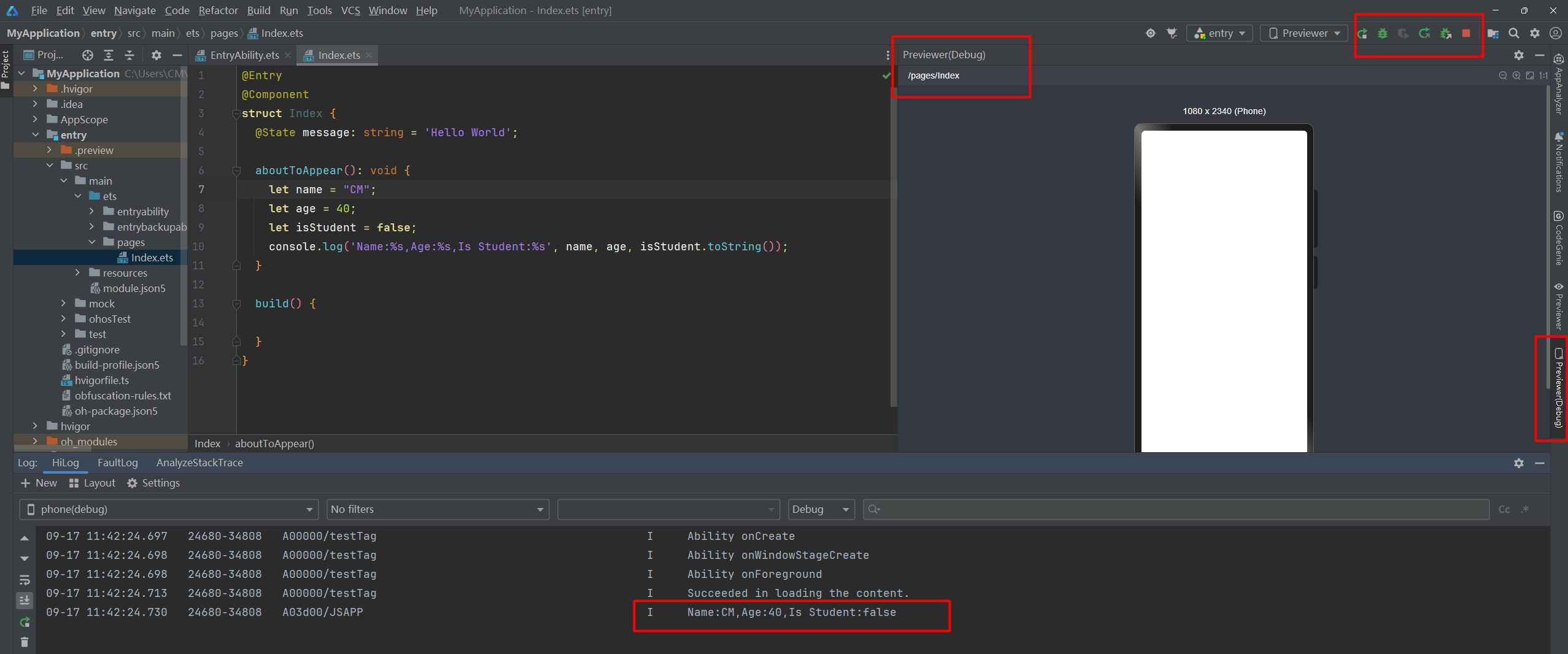This screenshot has height=654, width=1568.
Task: Click the Run entry green arrow icon
Action: (x=1362, y=34)
